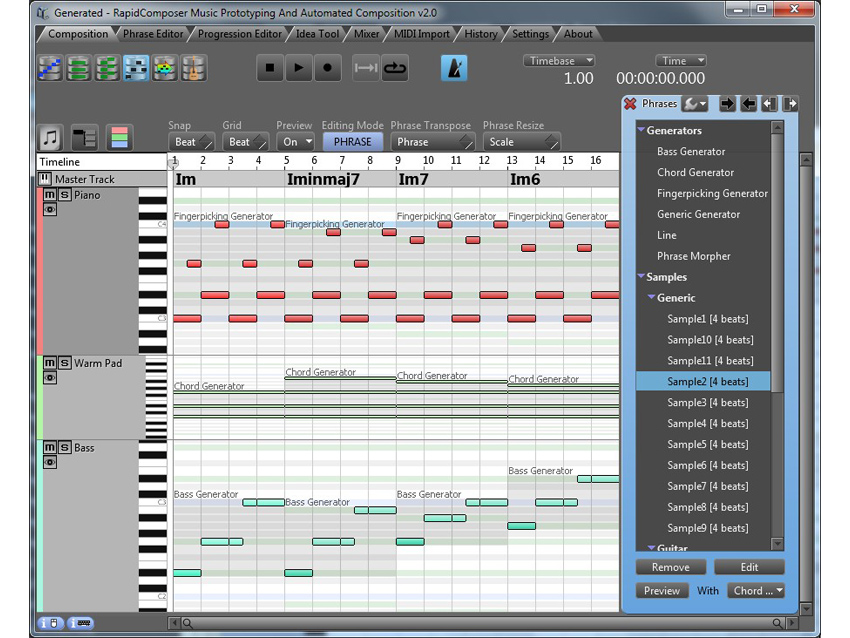This screenshot has width=850, height=638.
Task: Toggle the Piano track eye icon
Action: coord(50,209)
